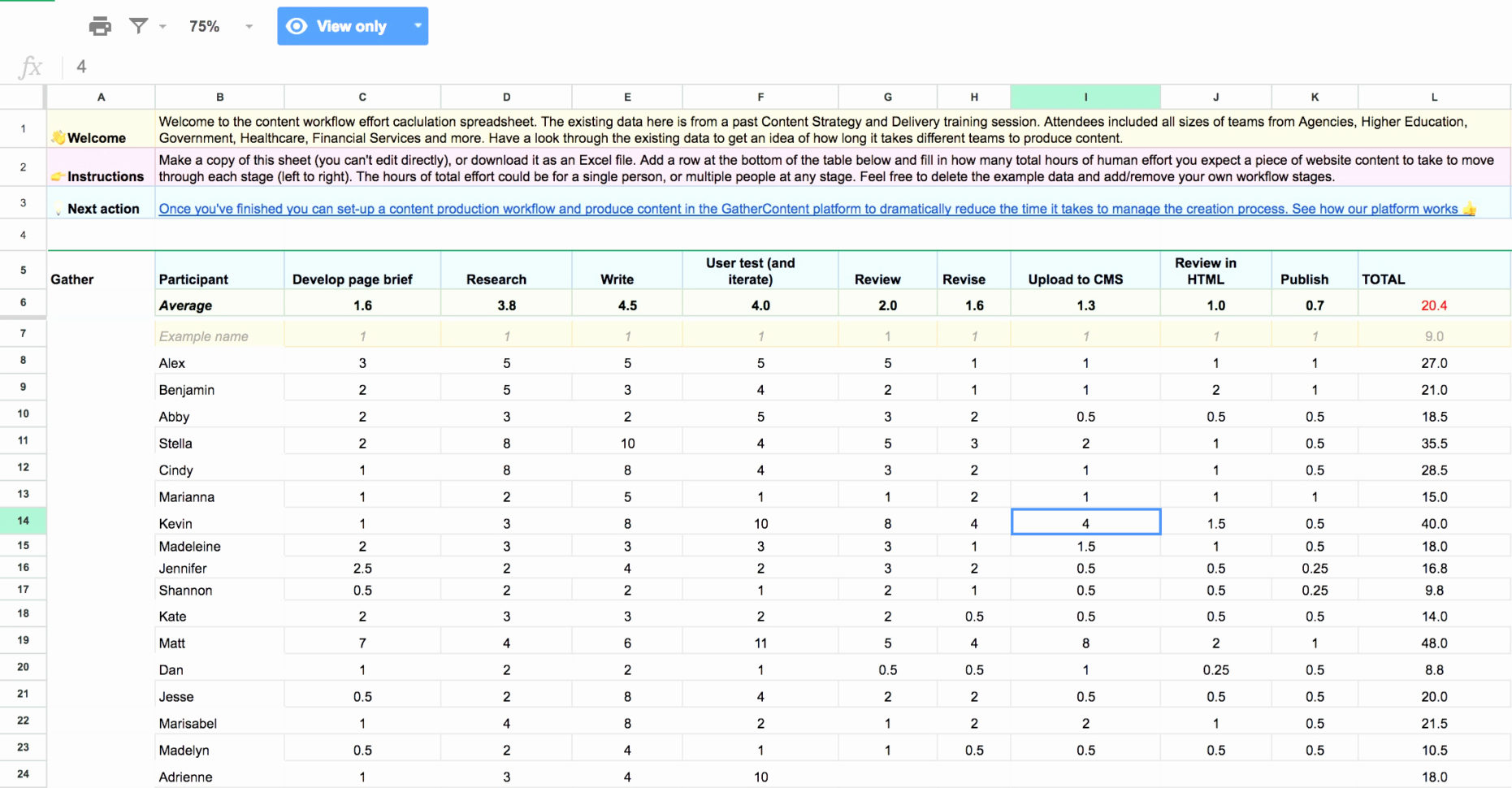The image size is (1512, 788).
Task: Click the name box showing 4
Action: [80, 66]
